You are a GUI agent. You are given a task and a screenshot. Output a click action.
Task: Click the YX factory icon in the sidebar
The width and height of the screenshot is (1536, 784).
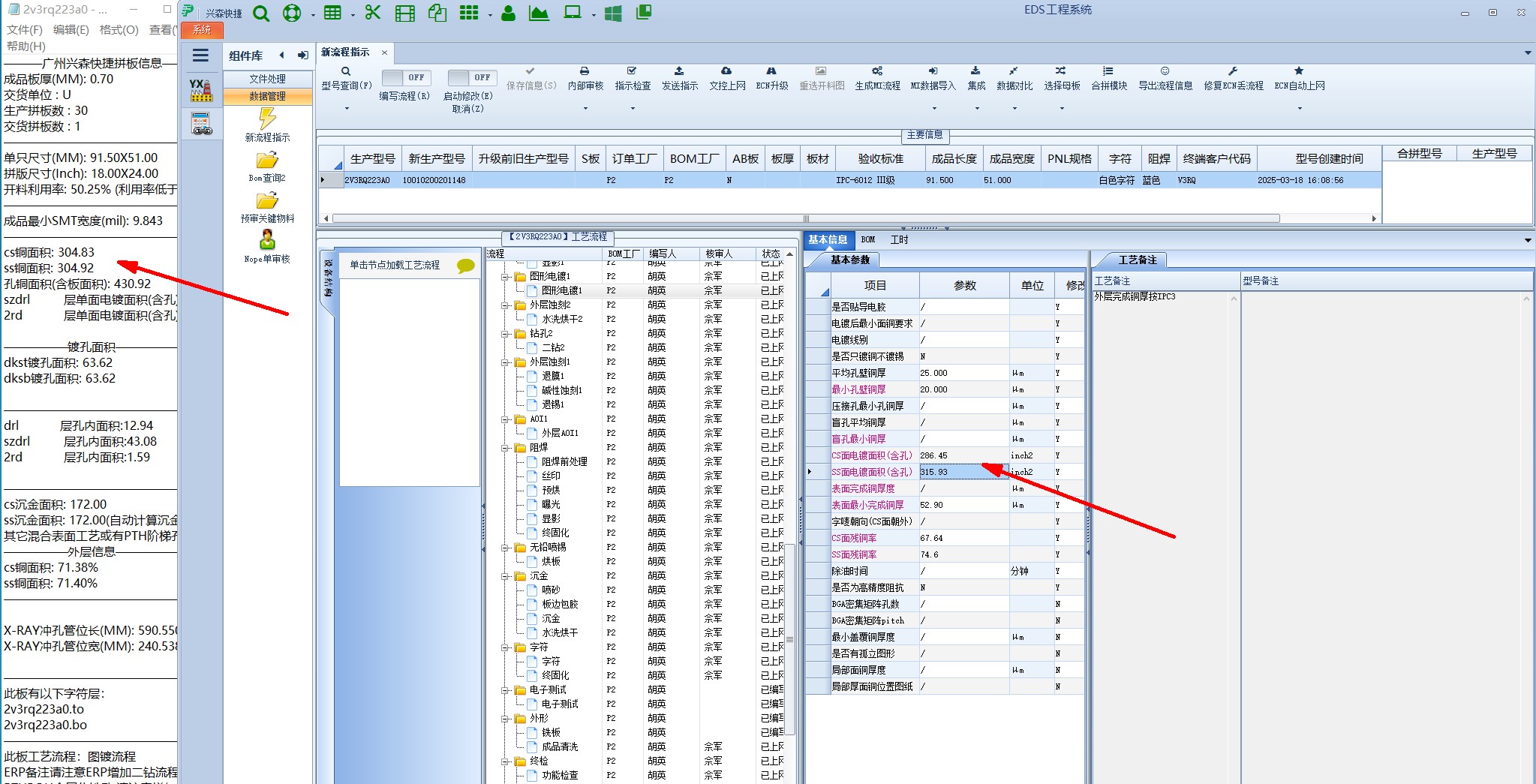[200, 90]
